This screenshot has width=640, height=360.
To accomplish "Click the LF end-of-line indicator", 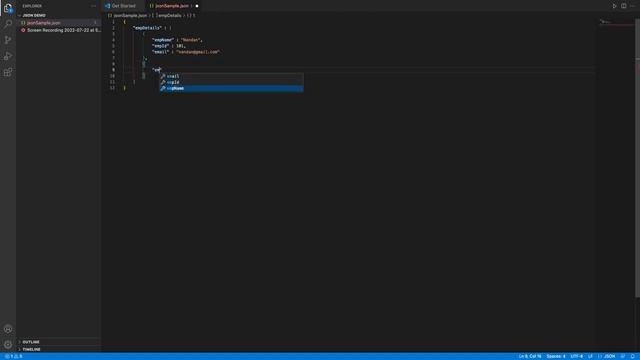I will [590, 356].
